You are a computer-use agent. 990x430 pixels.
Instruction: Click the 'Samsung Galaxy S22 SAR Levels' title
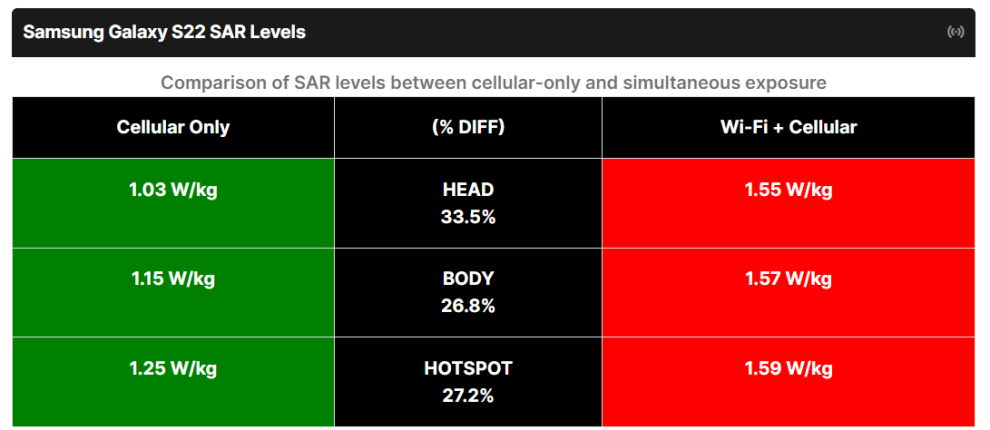(164, 32)
